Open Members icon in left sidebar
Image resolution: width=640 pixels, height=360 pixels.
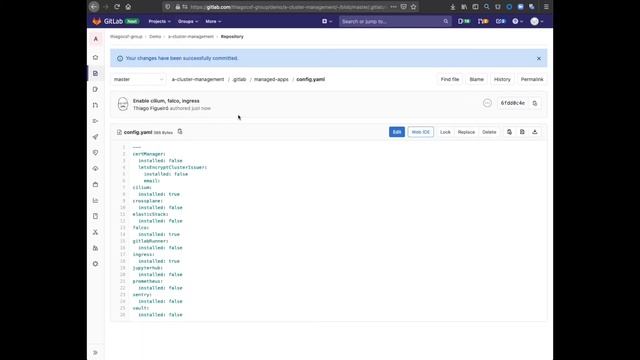96,248
